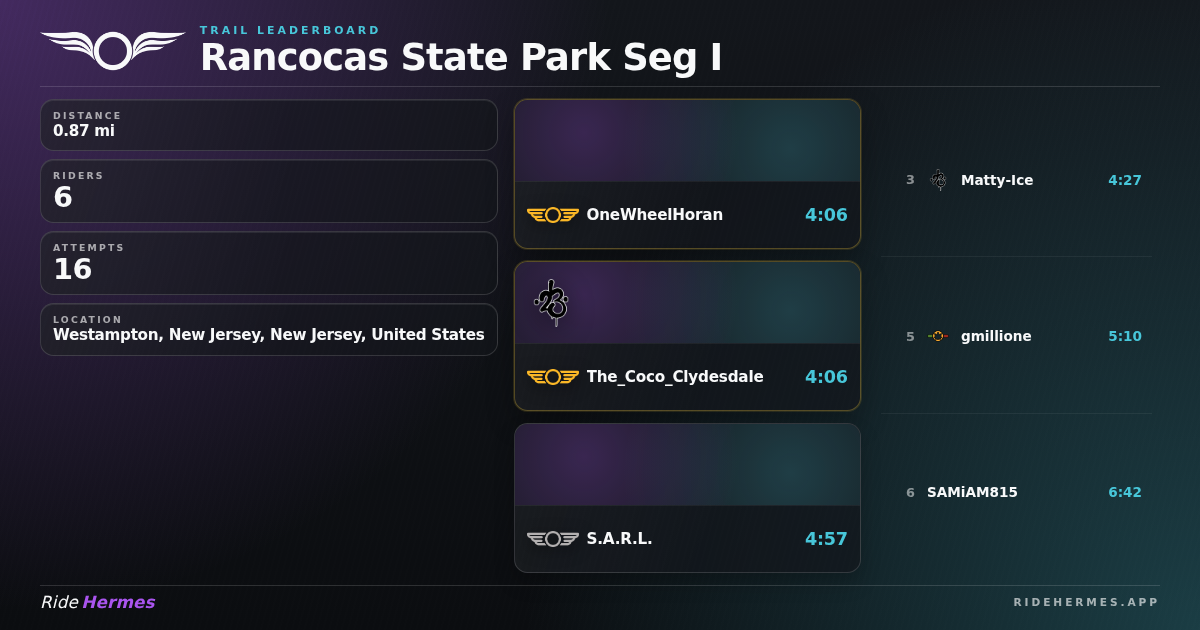Select the SAMiAM815 leaderboard entry
The image size is (1200, 630).
[1016, 492]
